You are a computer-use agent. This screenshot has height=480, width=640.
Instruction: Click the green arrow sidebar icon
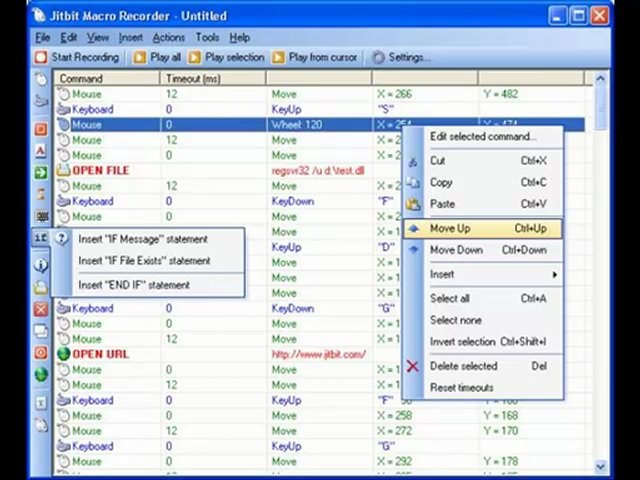coord(41,172)
